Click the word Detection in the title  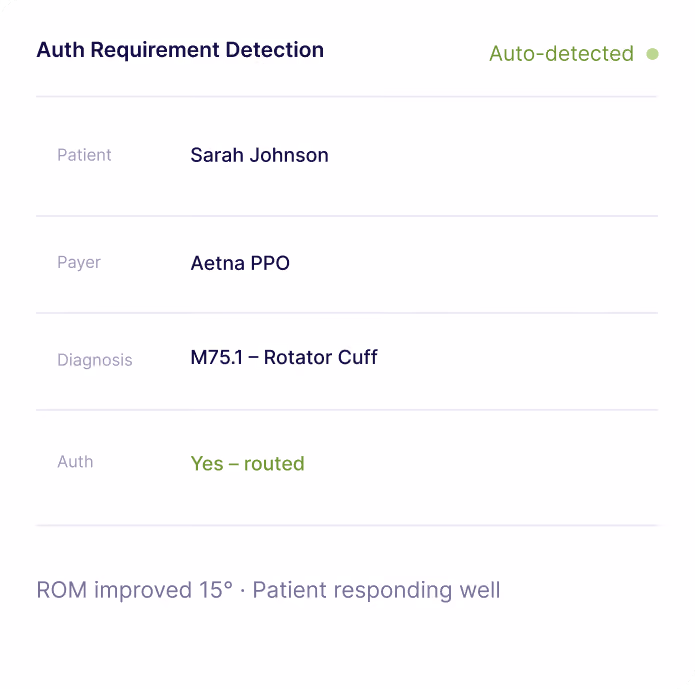[x=275, y=50]
